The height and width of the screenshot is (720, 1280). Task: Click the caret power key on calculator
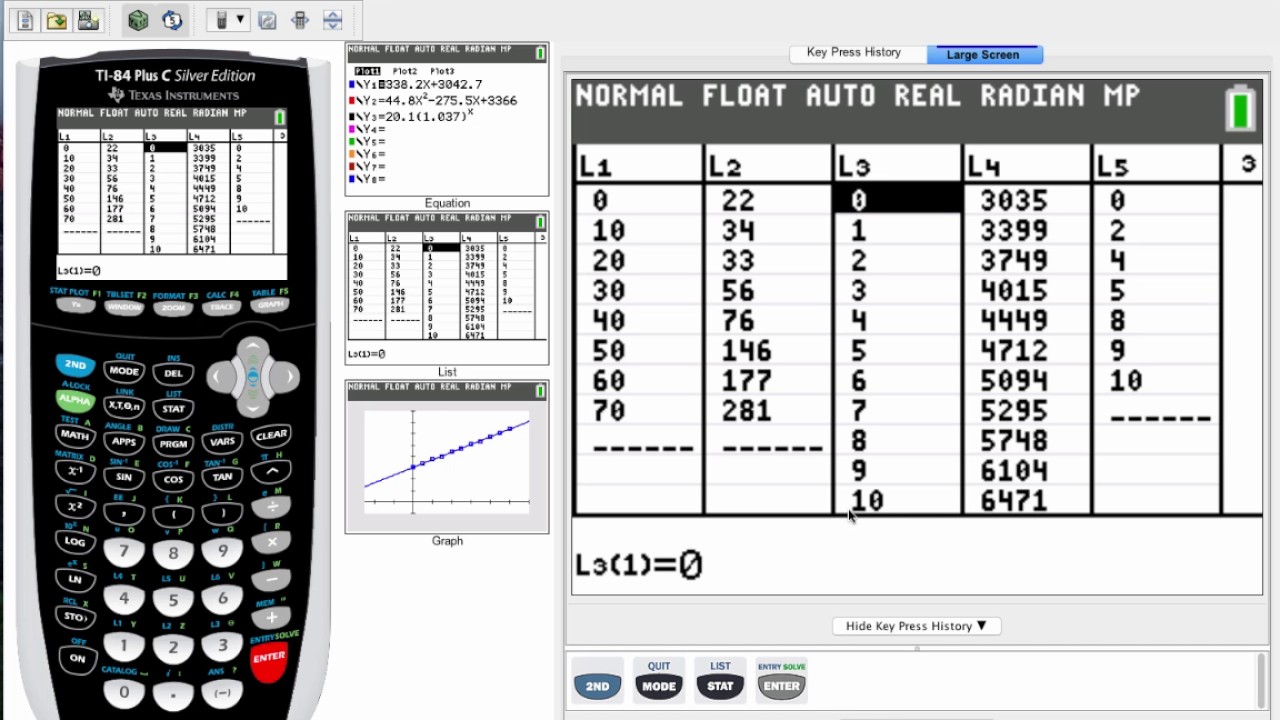pos(271,470)
